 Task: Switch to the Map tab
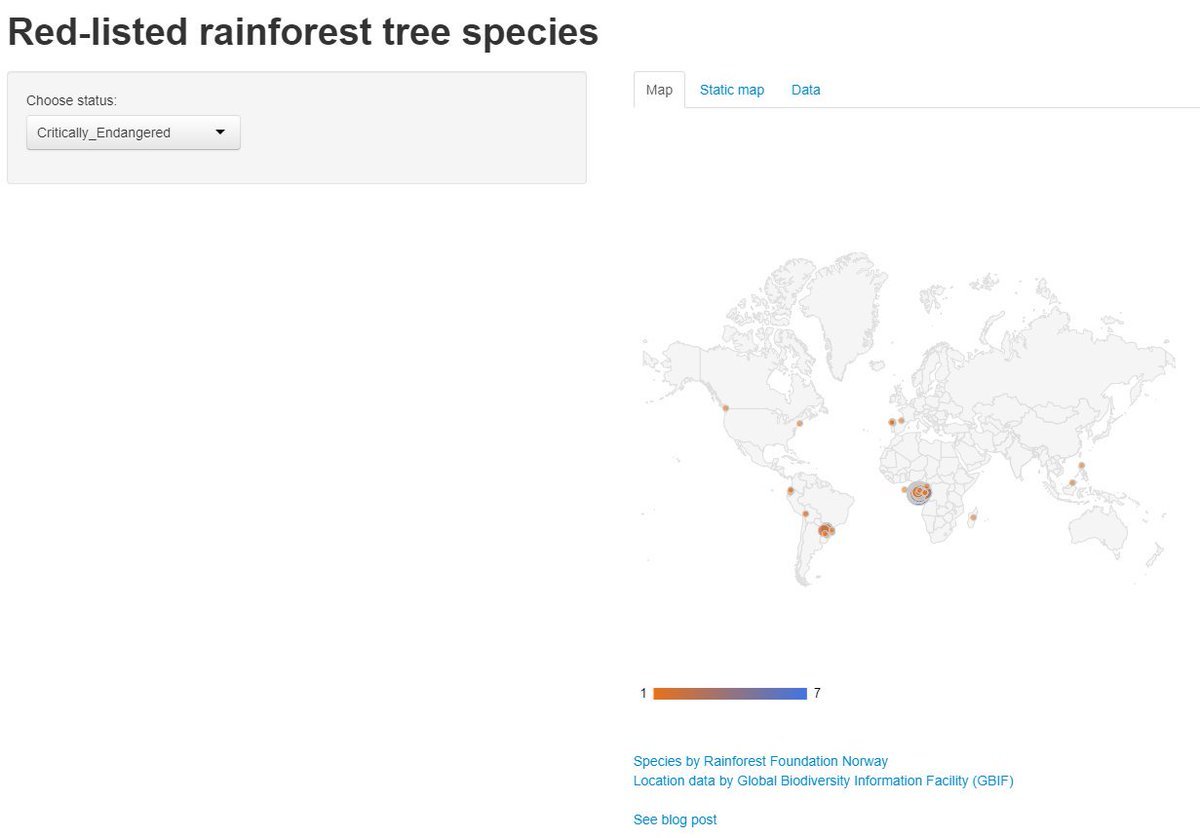[x=659, y=90]
